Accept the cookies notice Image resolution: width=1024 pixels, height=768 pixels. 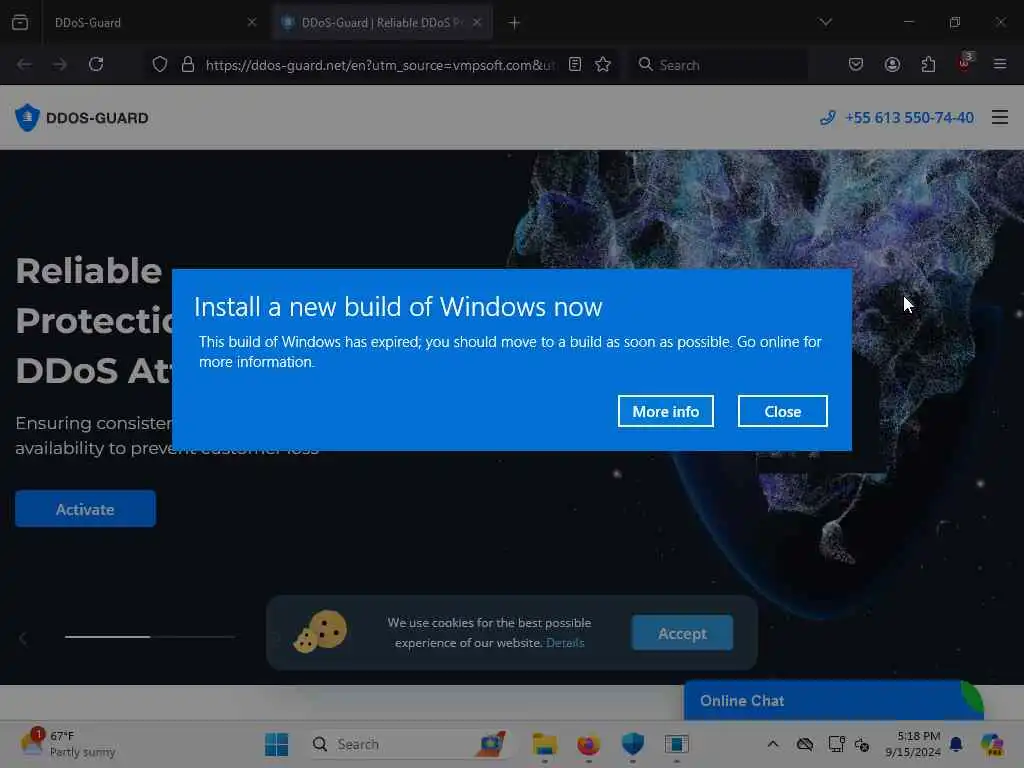(x=682, y=633)
